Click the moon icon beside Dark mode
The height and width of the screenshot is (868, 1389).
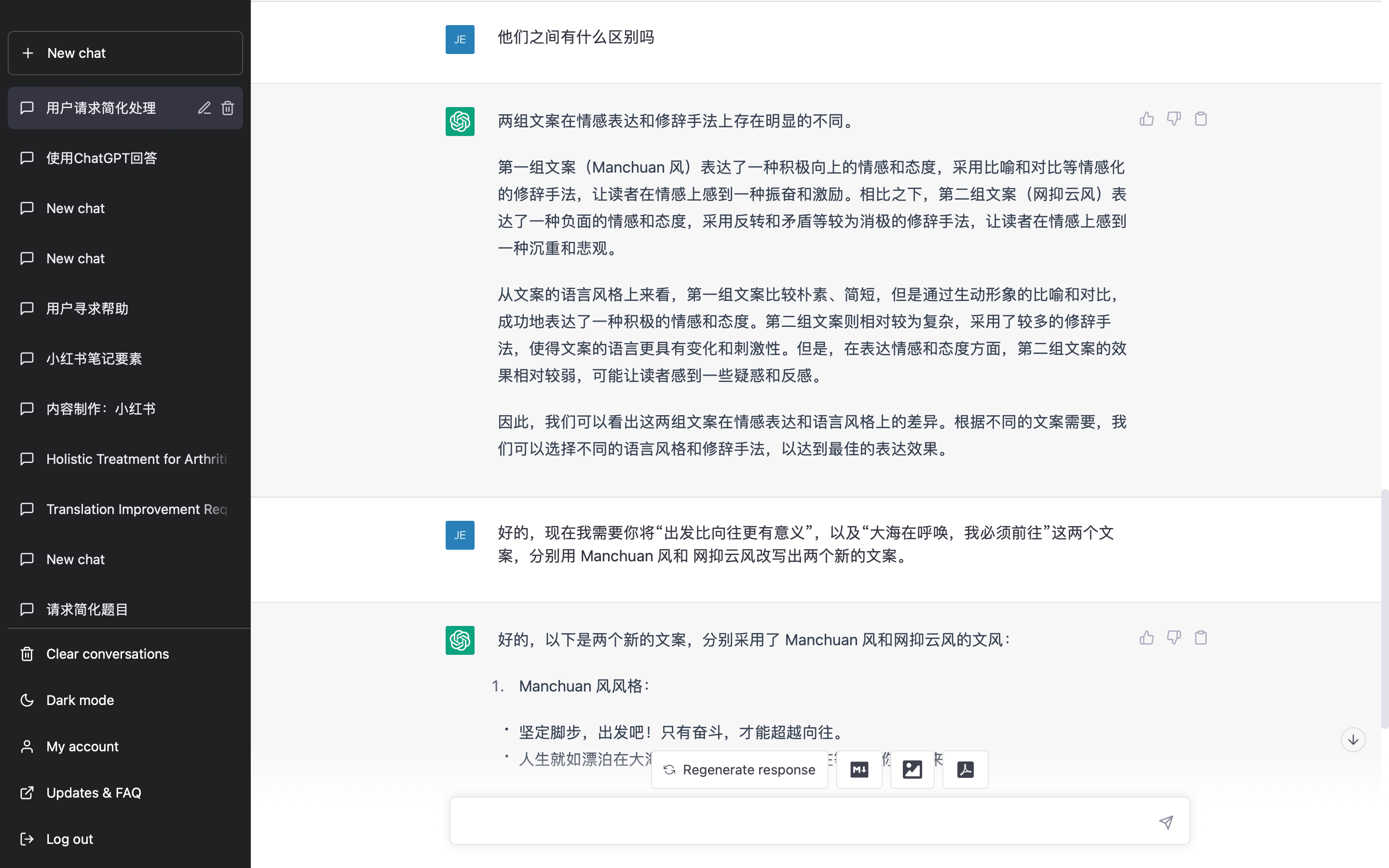pyautogui.click(x=27, y=700)
